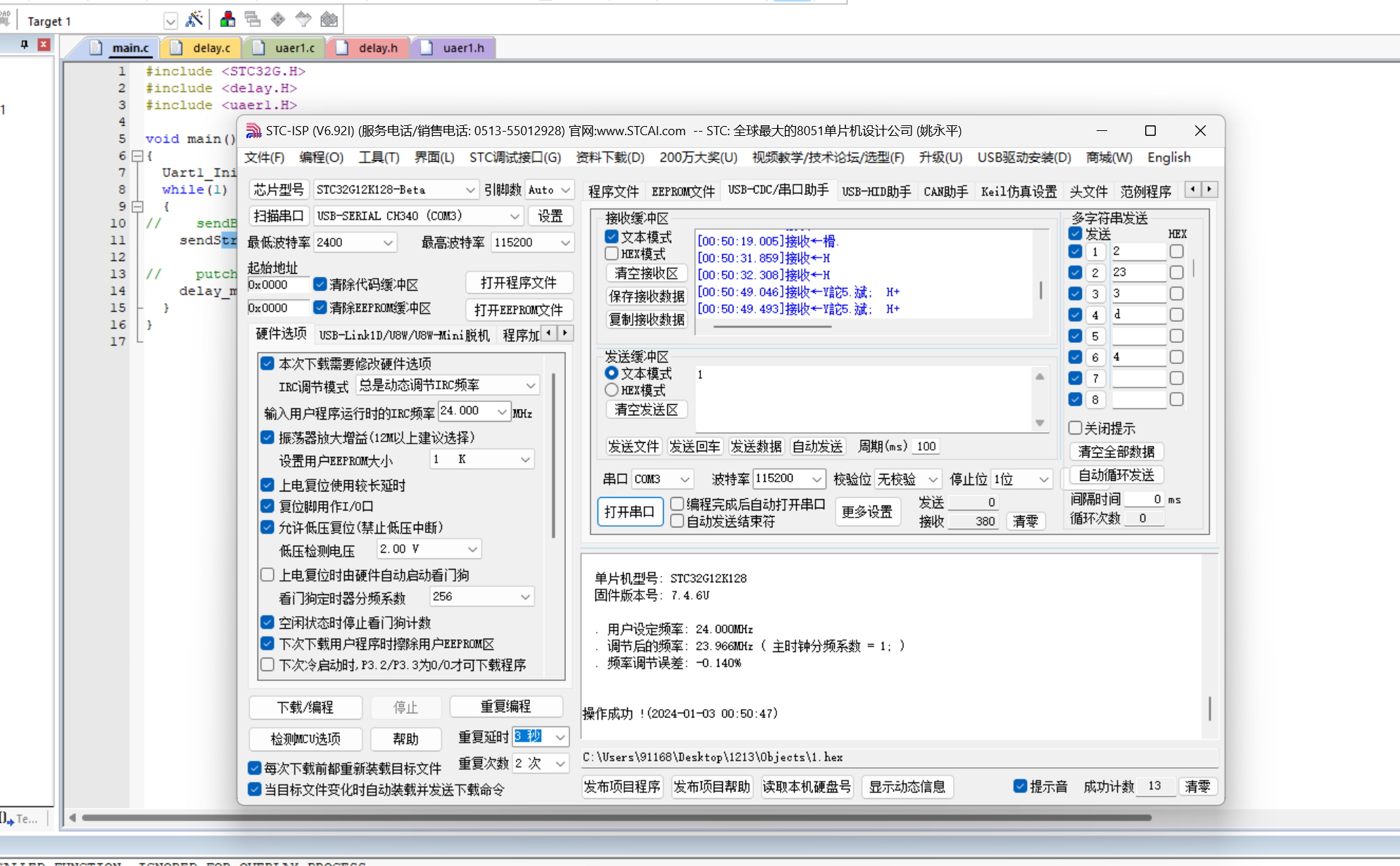Click the English menu item
This screenshot has height=866, width=1400.
1169,158
